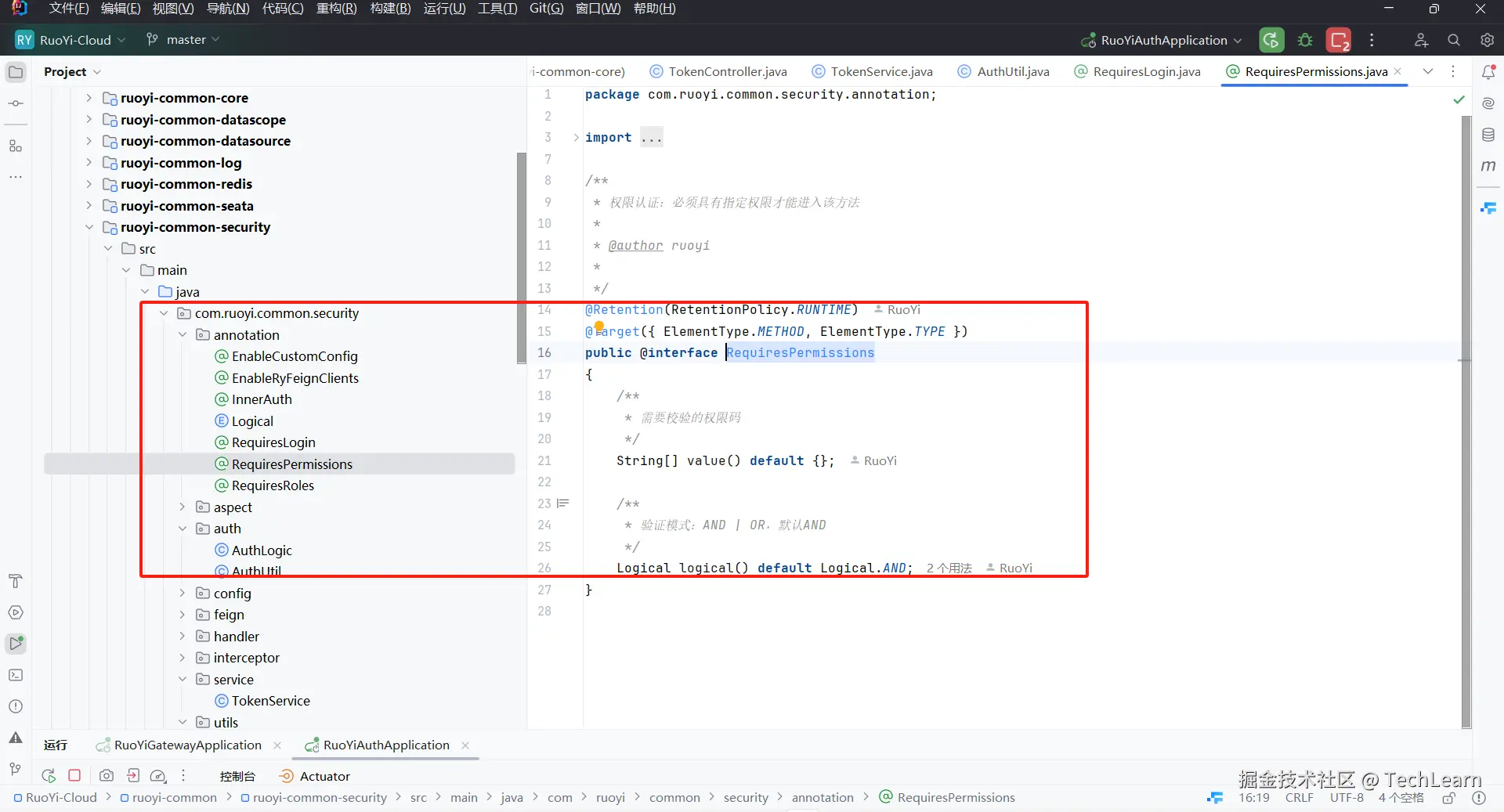Image resolution: width=1504 pixels, height=812 pixels.
Task: Click the Project panel vertical scrollbar
Action: coord(522,258)
